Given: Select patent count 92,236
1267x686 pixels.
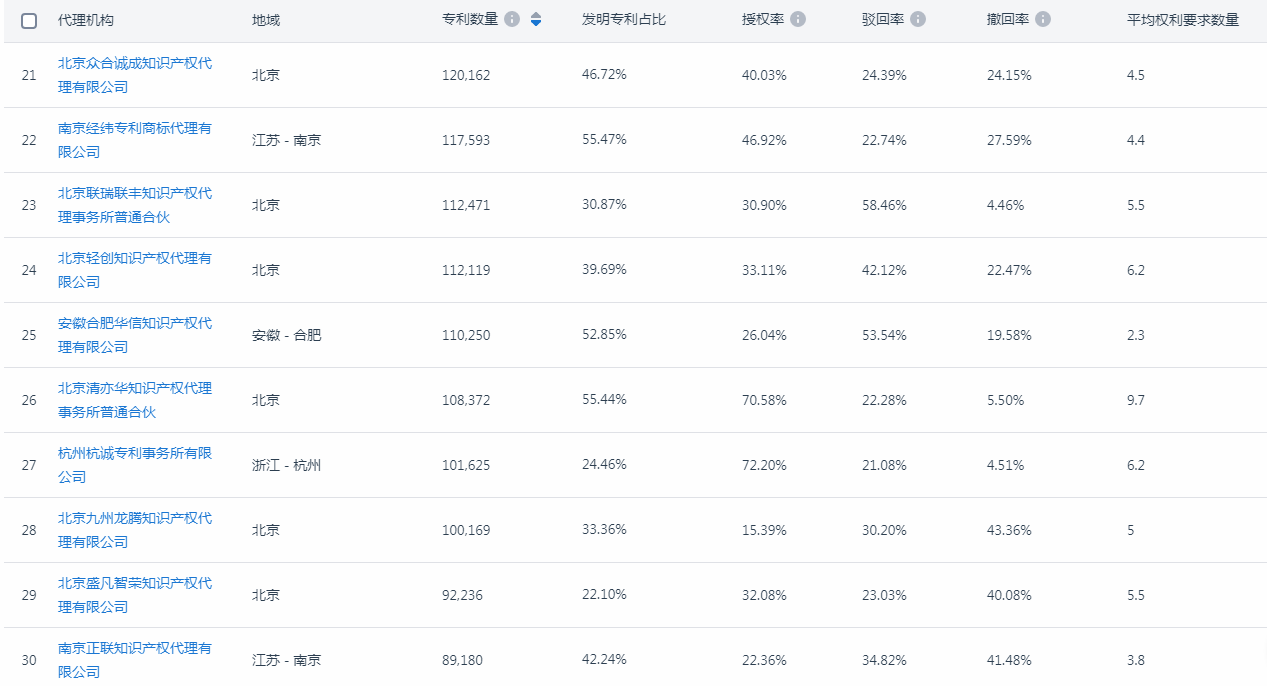Looking at the screenshot, I should point(462,595).
